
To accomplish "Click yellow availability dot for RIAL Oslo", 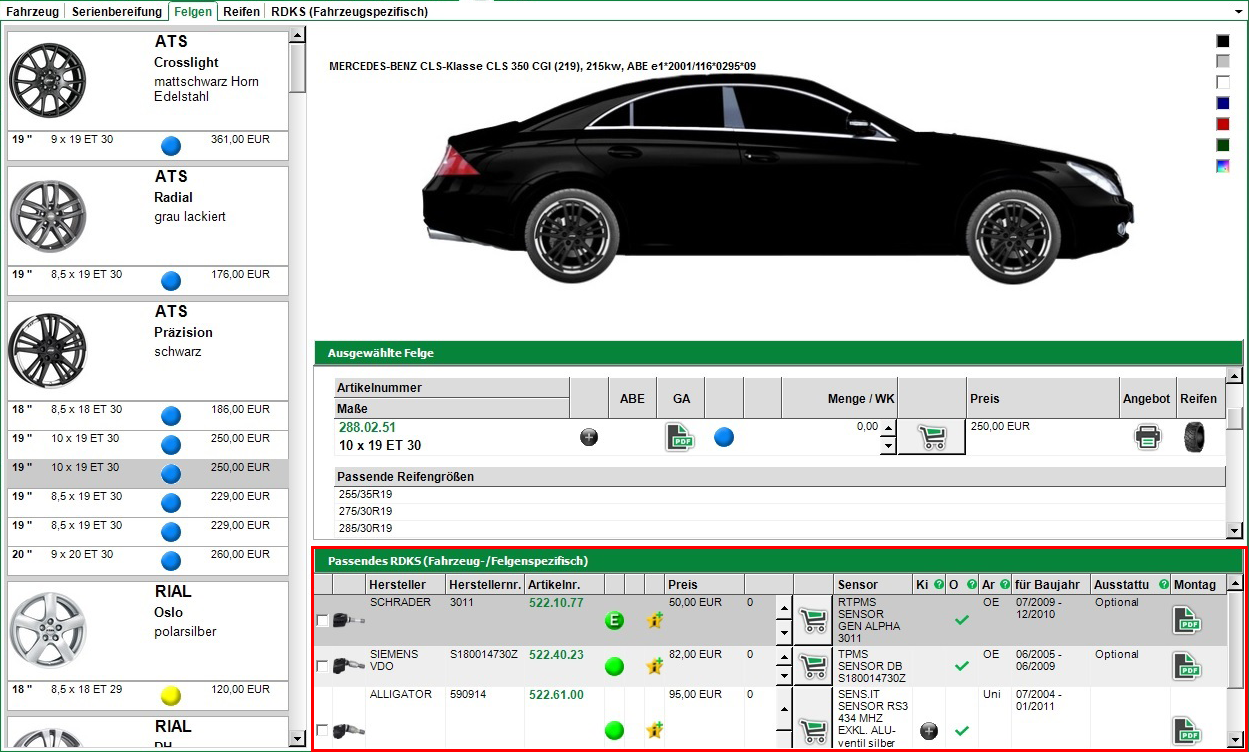I will coord(171,696).
